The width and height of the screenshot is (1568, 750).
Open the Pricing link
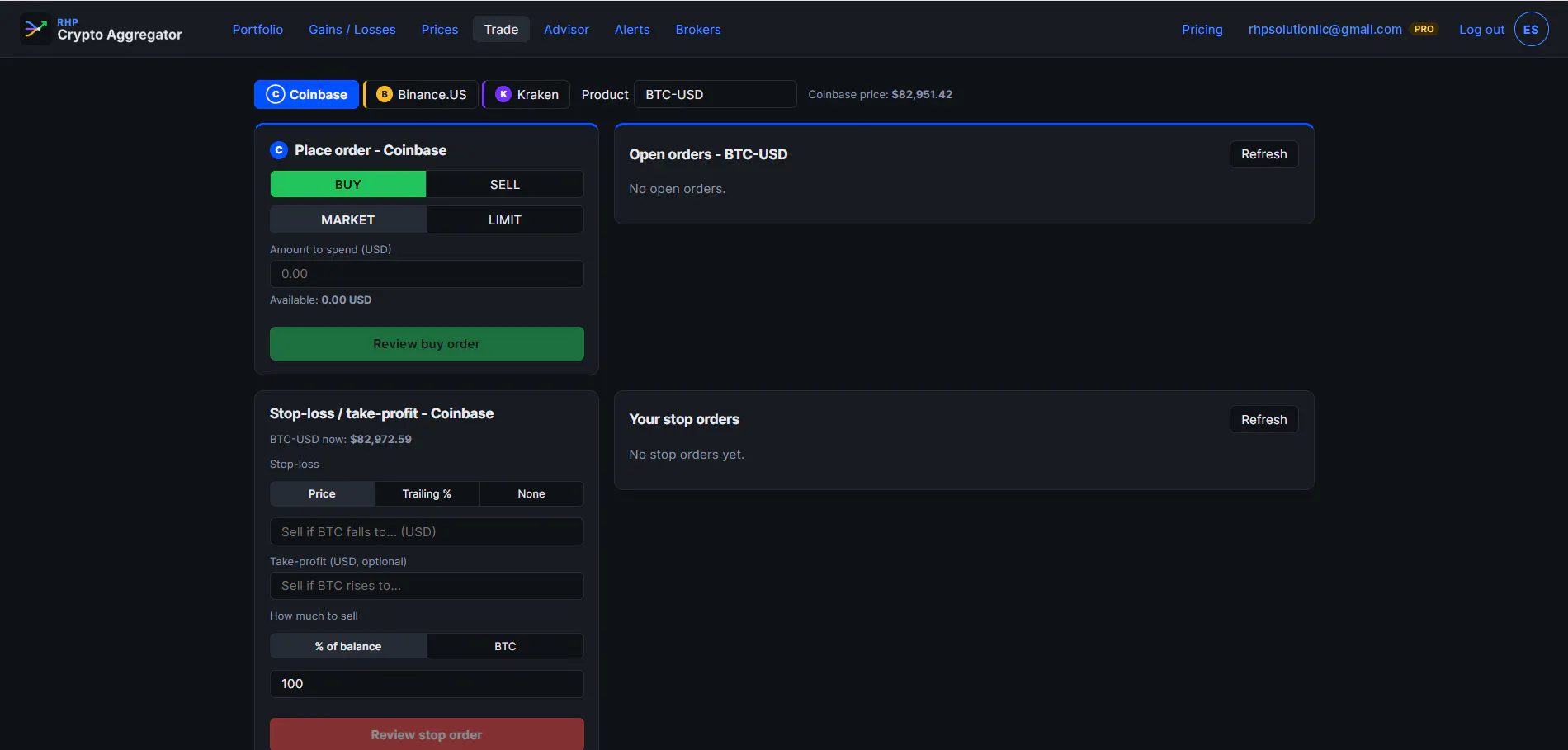(1202, 29)
